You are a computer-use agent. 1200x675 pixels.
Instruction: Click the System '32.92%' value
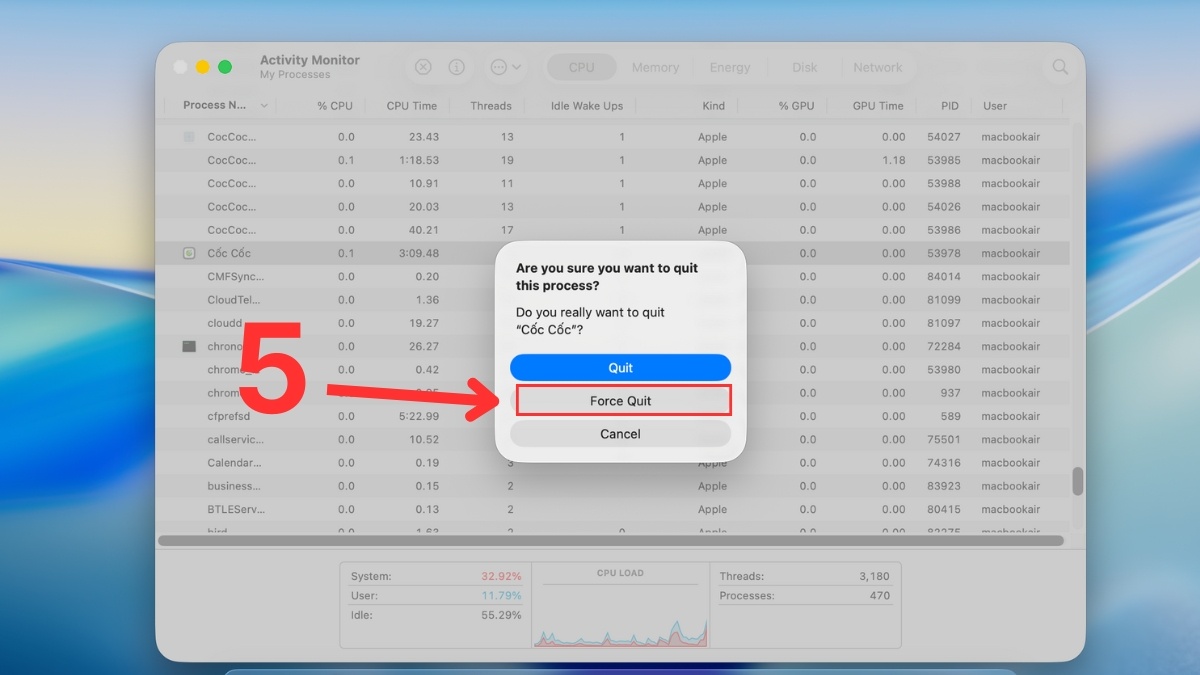point(501,576)
